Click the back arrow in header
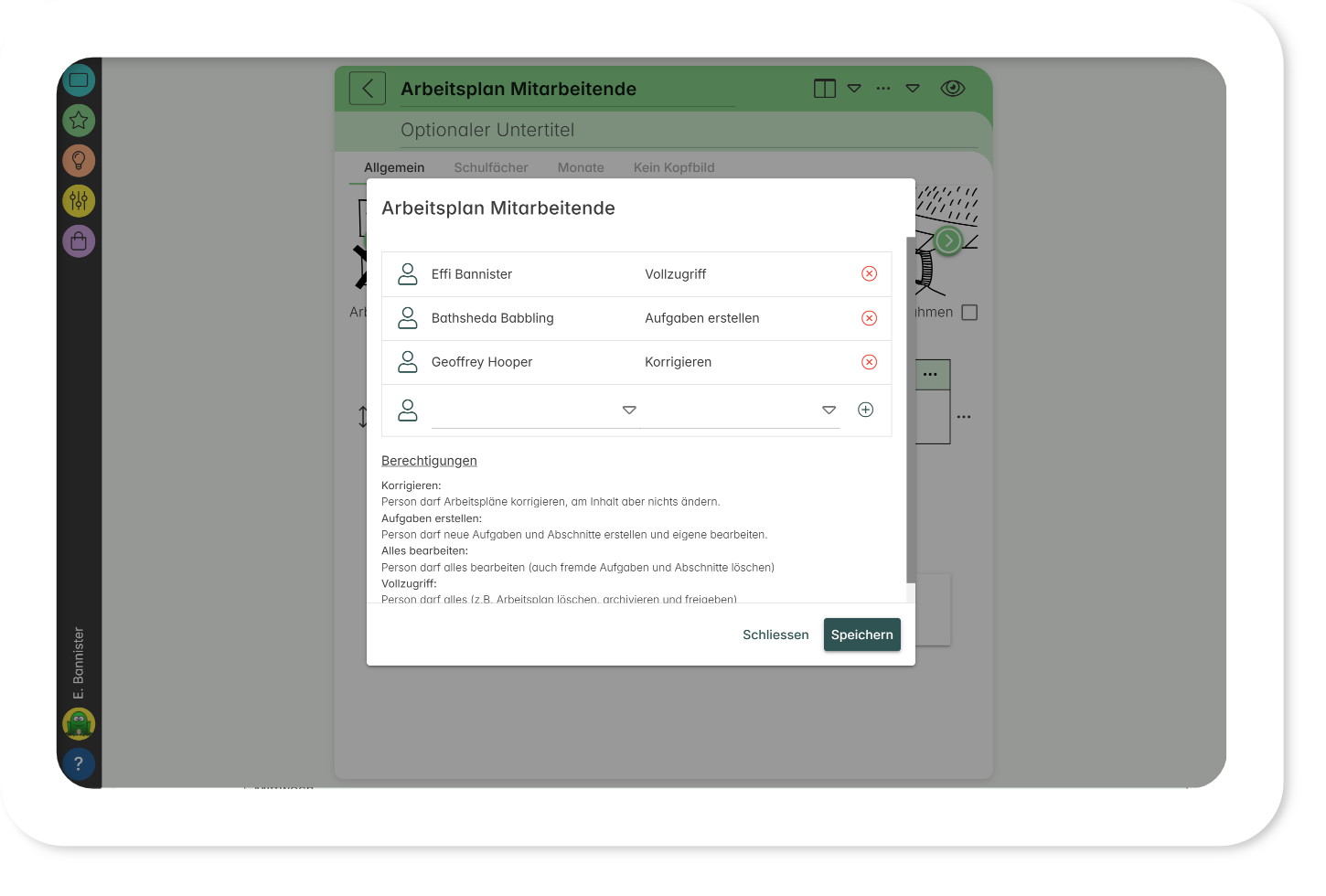Viewport: 1326px width, 896px height. [x=368, y=89]
